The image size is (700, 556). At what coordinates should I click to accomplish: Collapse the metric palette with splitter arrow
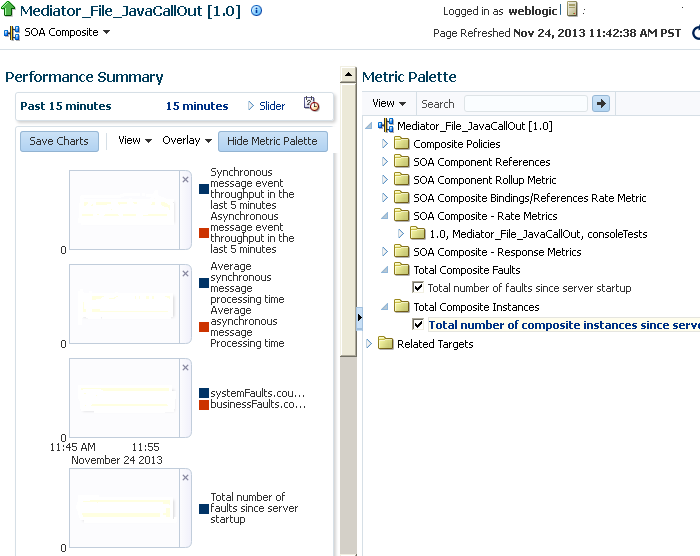point(359,318)
